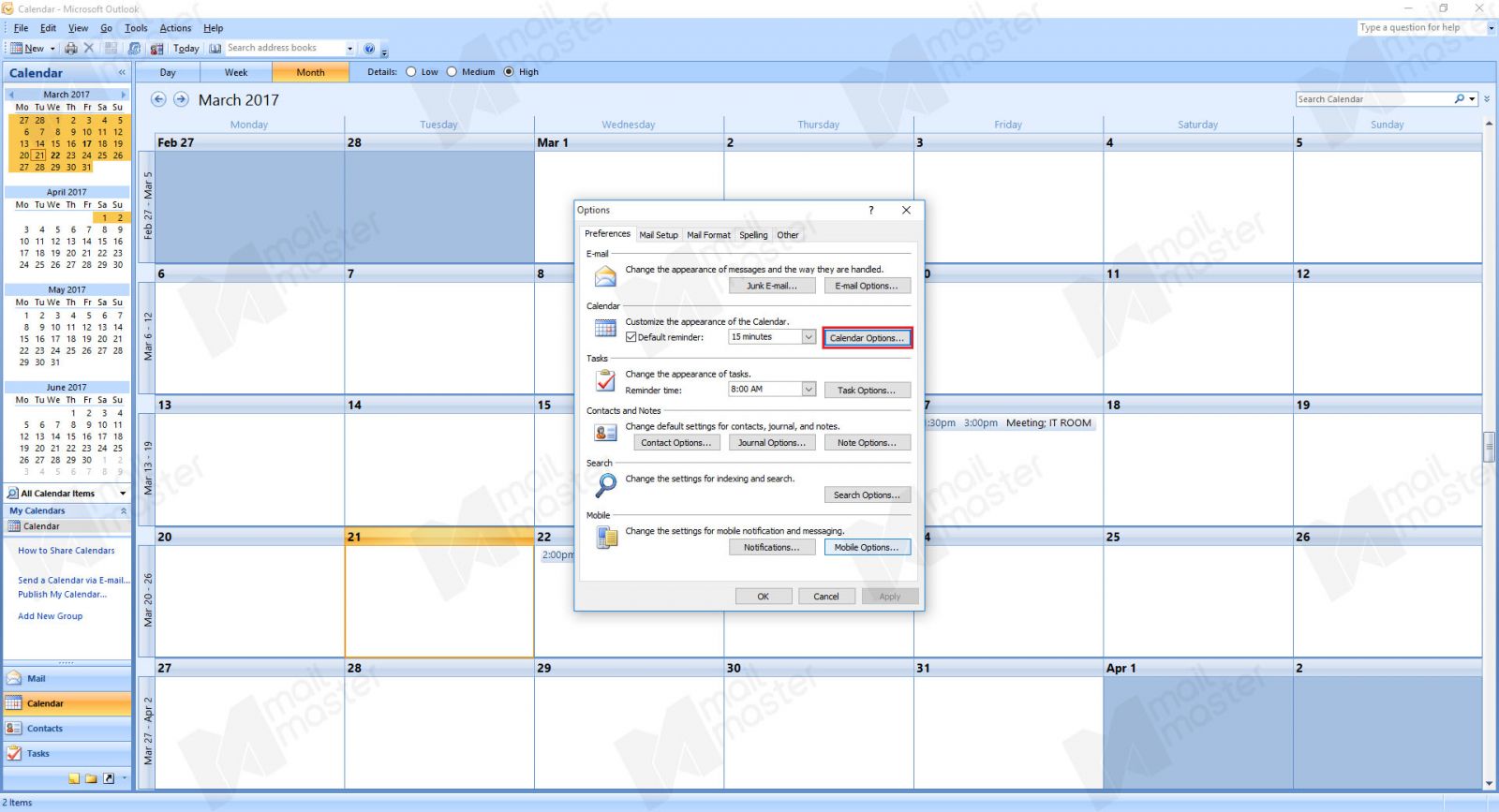Click the E-mail envelope icon in Options
This screenshot has width=1499, height=812.
point(606,276)
